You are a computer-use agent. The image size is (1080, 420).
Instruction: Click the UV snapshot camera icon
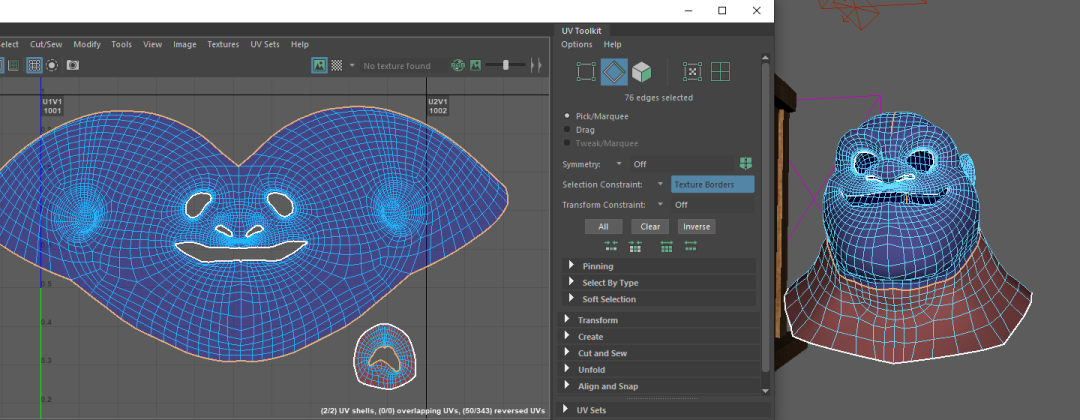click(72, 65)
